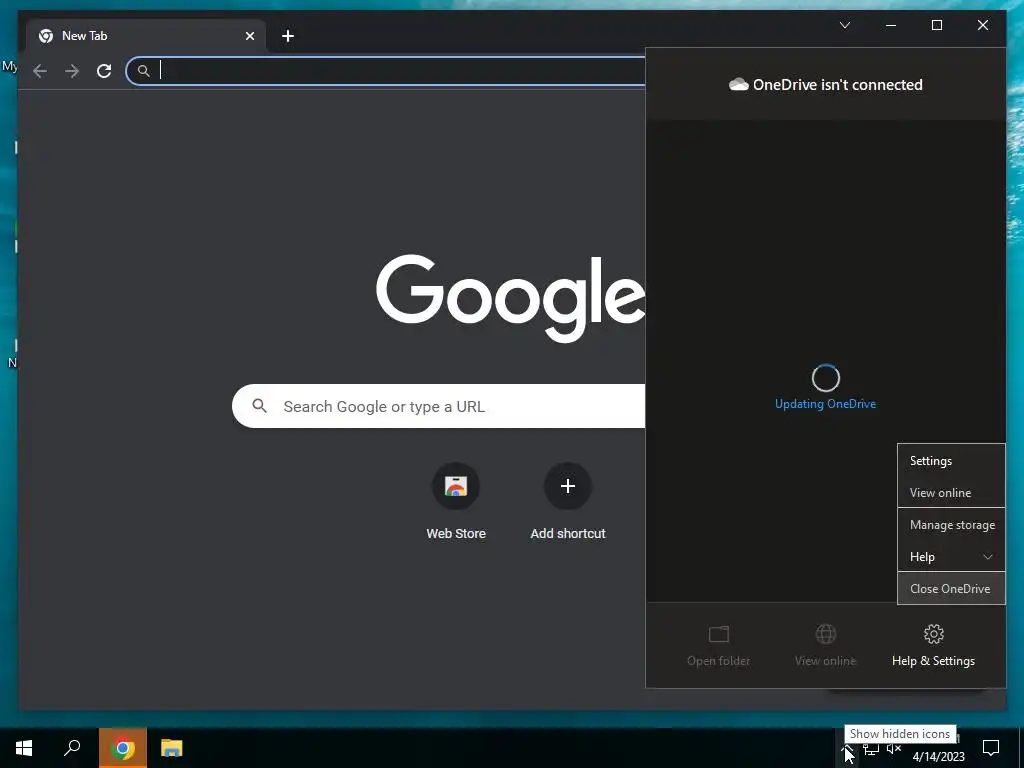Click the Chrome taskbar icon
The image size is (1024, 768).
coord(123,748)
